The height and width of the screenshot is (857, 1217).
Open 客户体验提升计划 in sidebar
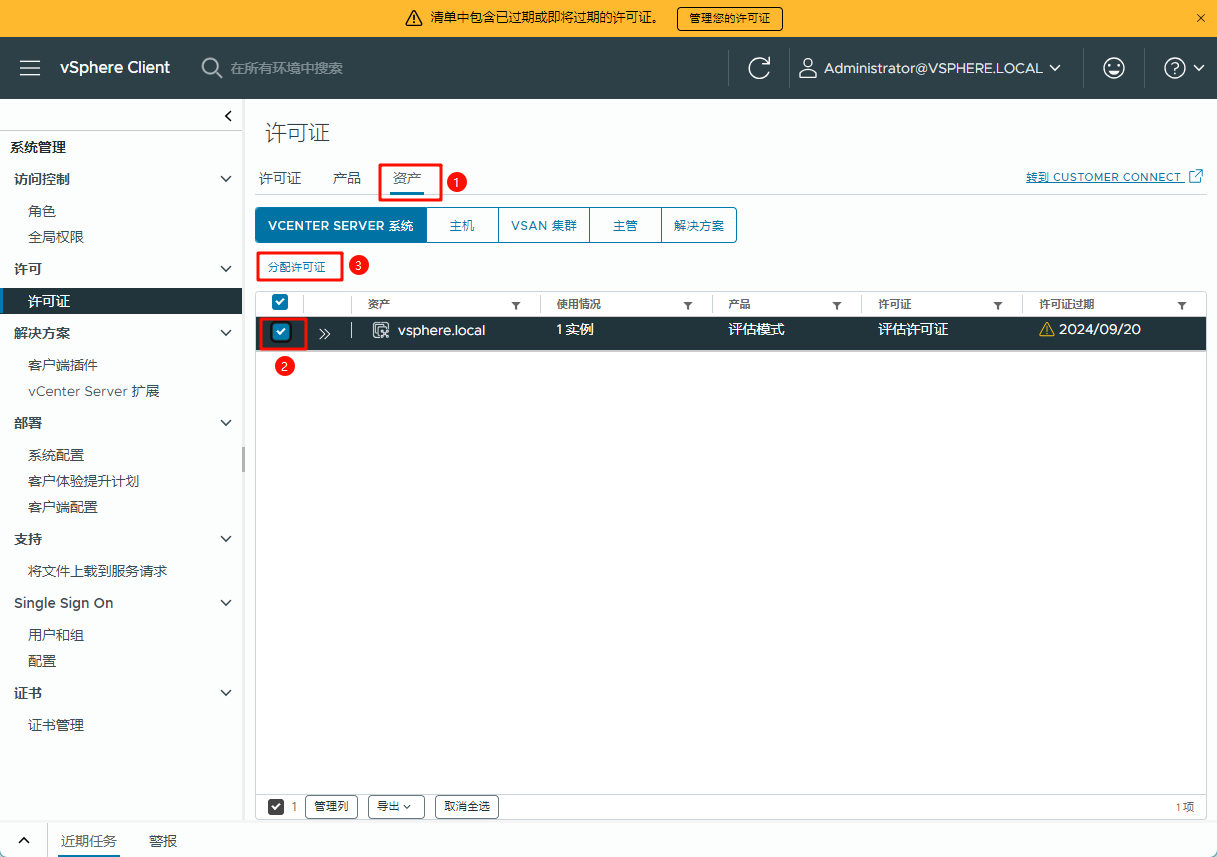(84, 481)
